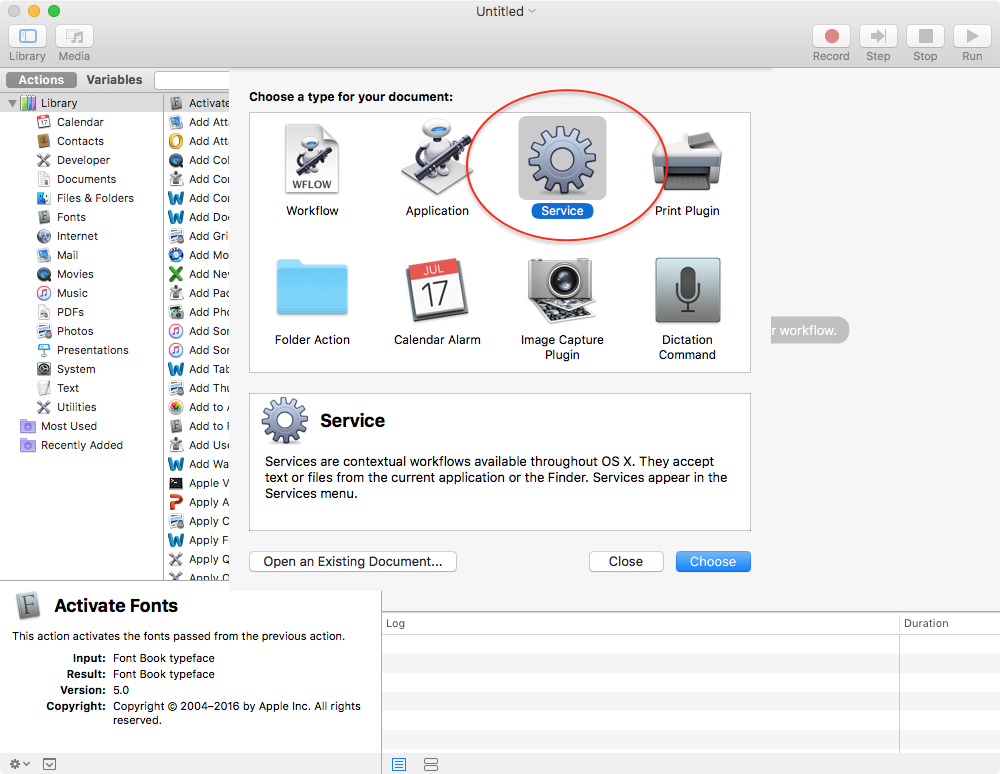
Task: Select the Add Gri action row
Action: pos(198,237)
